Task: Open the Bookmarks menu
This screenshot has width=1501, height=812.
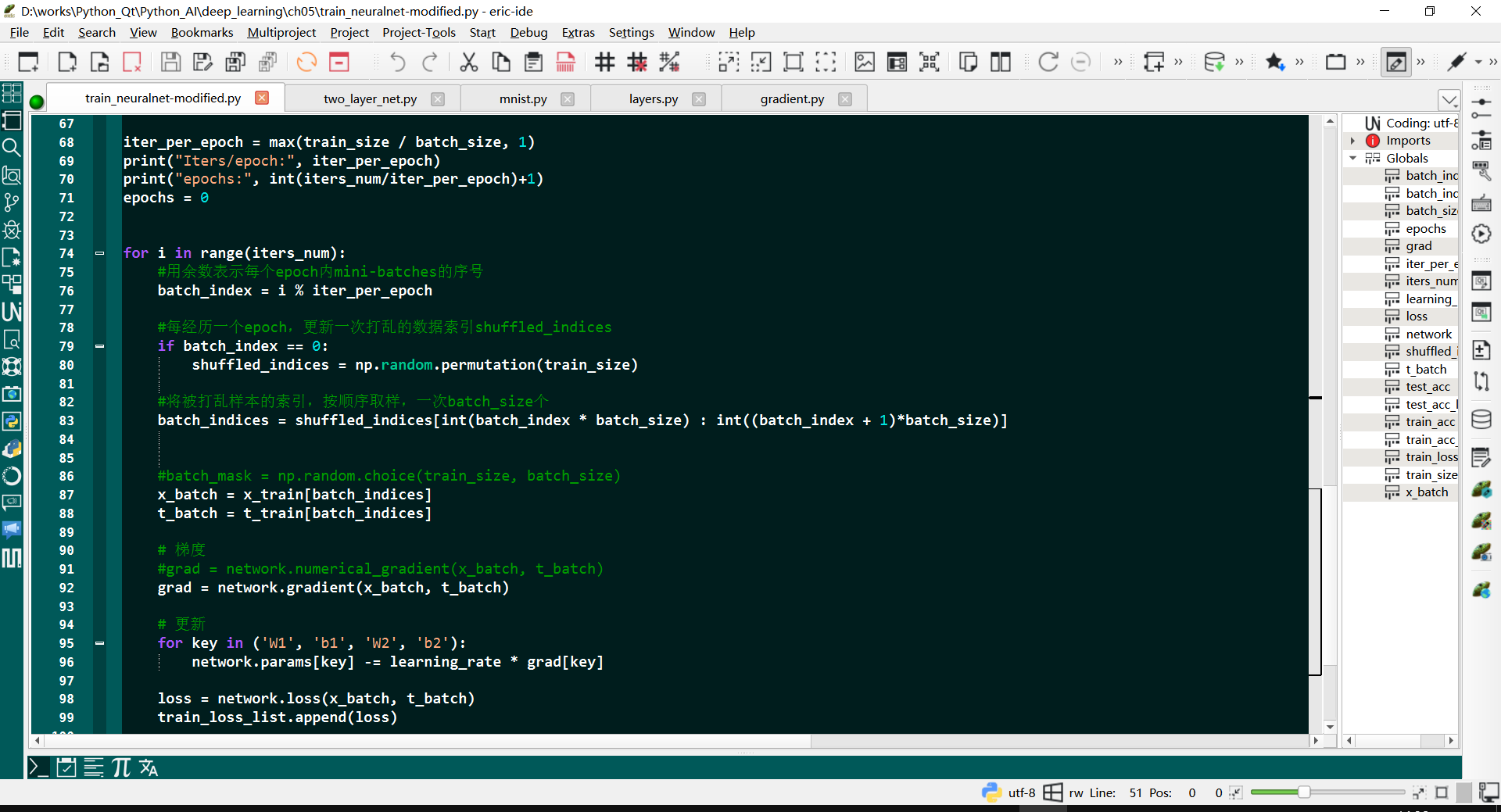Action: tap(202, 32)
